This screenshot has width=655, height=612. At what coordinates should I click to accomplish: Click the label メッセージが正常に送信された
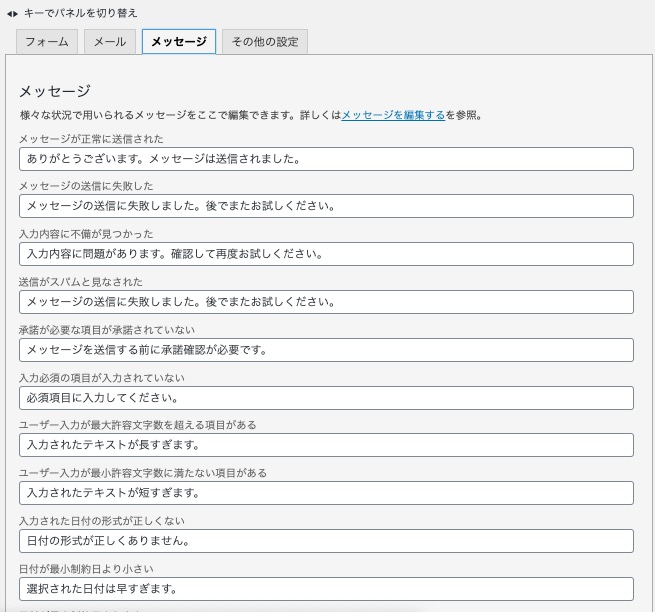[91, 139]
